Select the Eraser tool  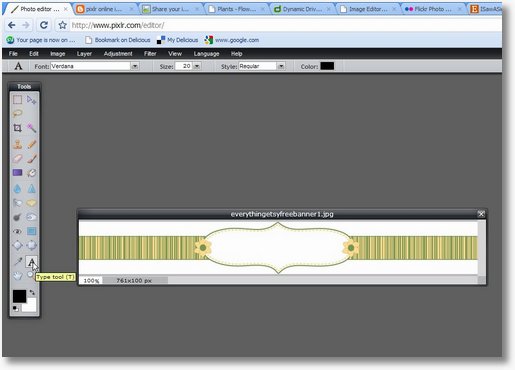point(17,159)
